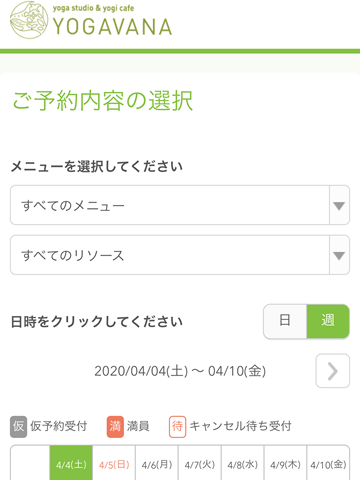Click the arrow on すべてのメニュー selector

(x=339, y=206)
